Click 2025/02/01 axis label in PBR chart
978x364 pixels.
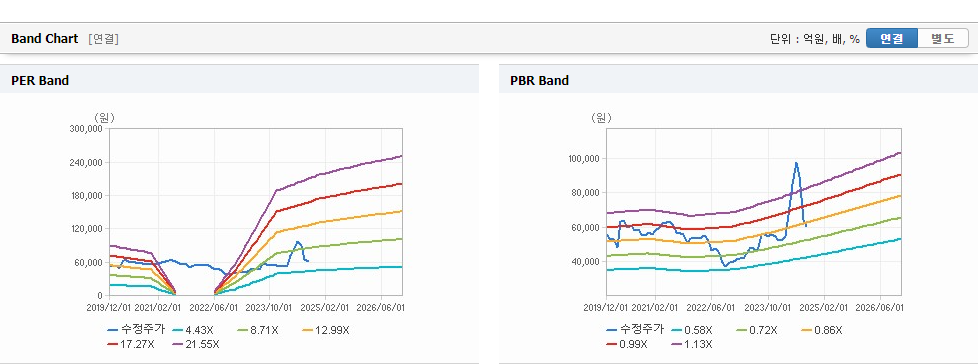coord(825,307)
